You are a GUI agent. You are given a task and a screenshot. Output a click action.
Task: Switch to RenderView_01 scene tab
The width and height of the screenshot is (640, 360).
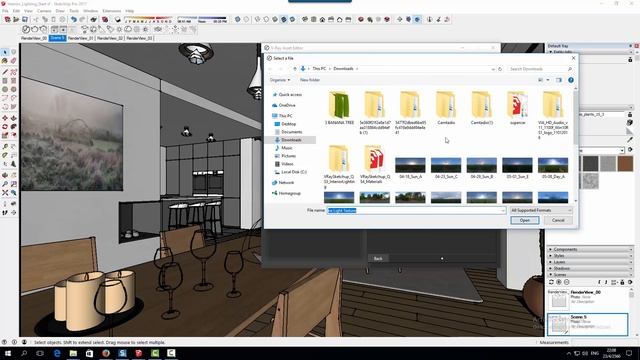(80, 38)
